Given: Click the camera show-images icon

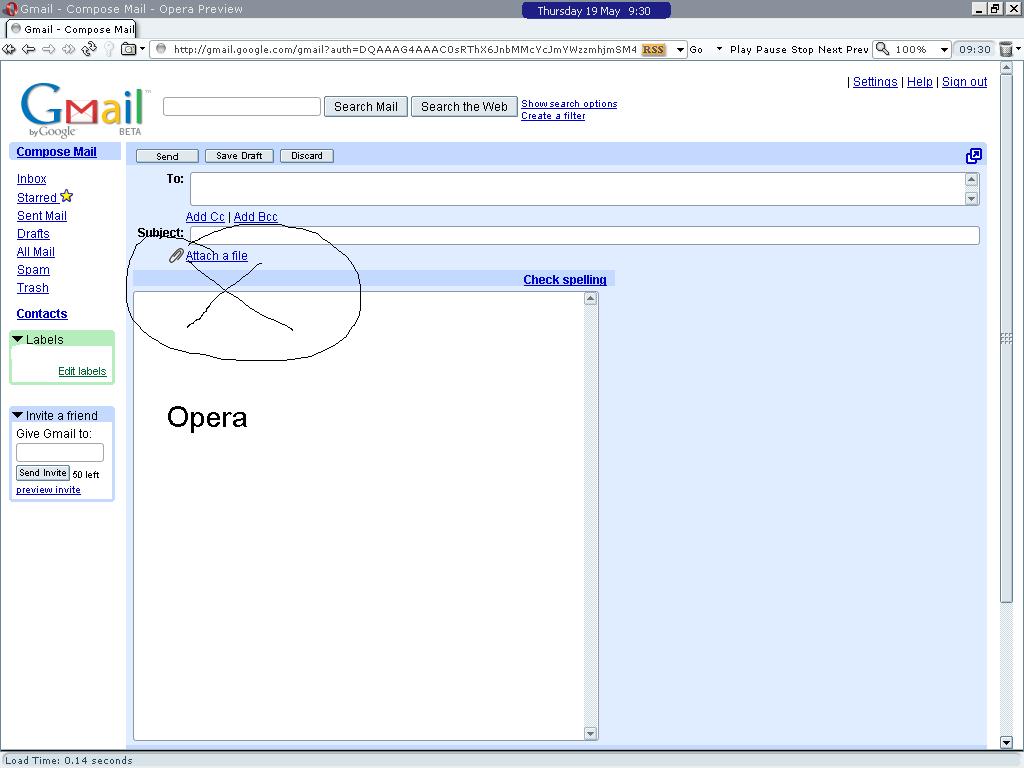Looking at the screenshot, I should [129, 49].
